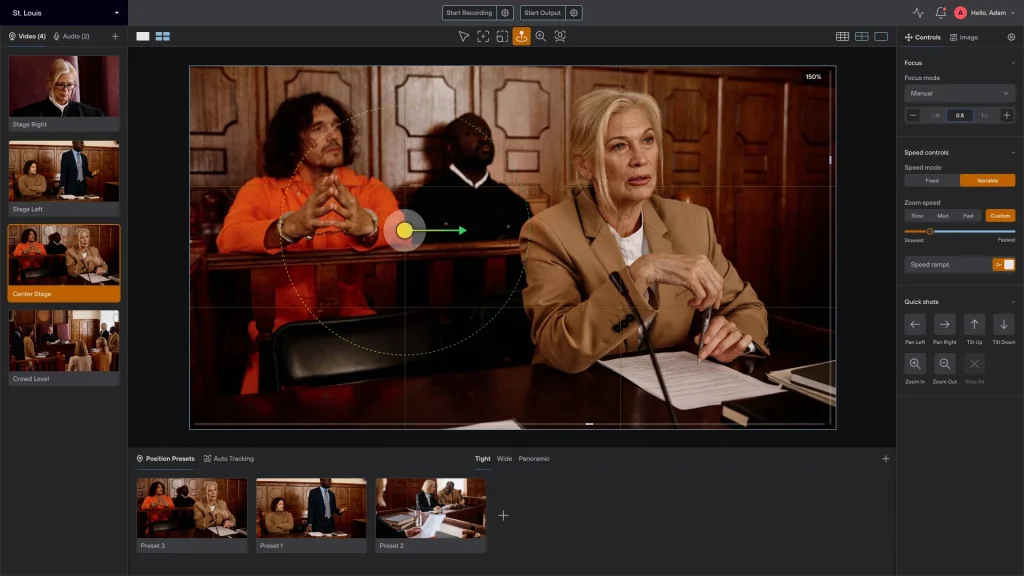Click the Tilt Down quick shot
Image resolution: width=1024 pixels, height=576 pixels.
(x=1004, y=325)
